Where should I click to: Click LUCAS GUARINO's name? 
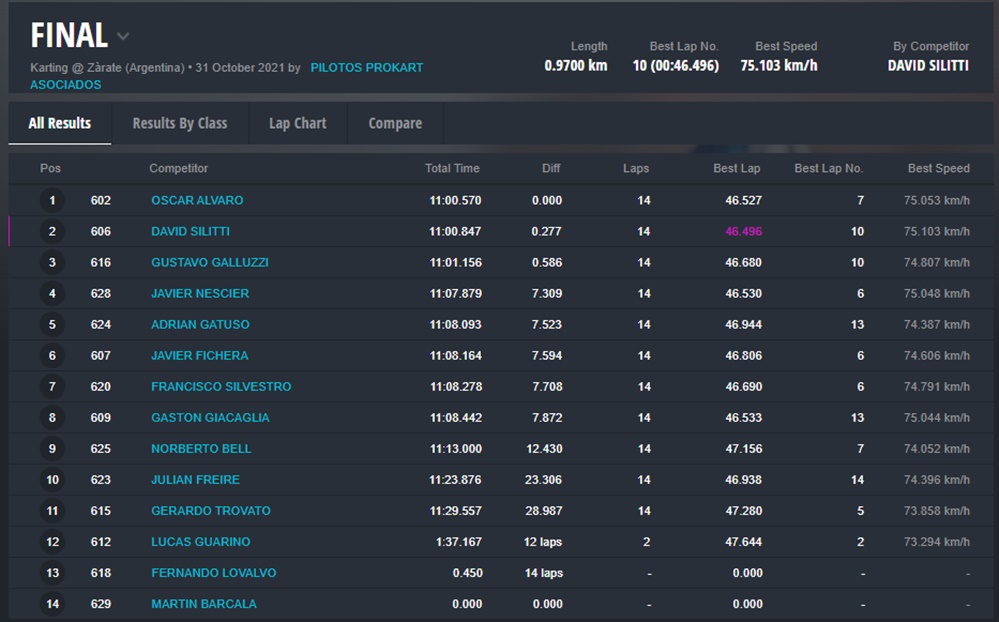[x=200, y=542]
